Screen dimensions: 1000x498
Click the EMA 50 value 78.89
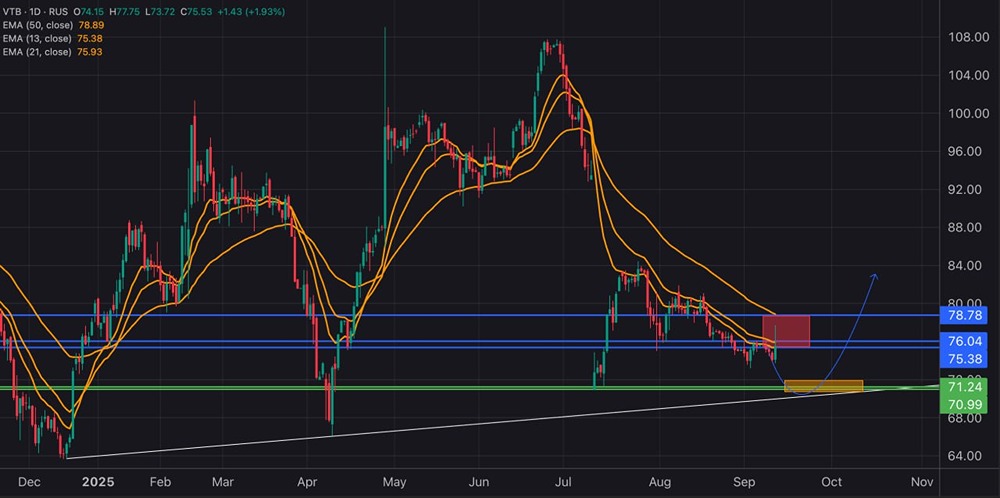91,26
